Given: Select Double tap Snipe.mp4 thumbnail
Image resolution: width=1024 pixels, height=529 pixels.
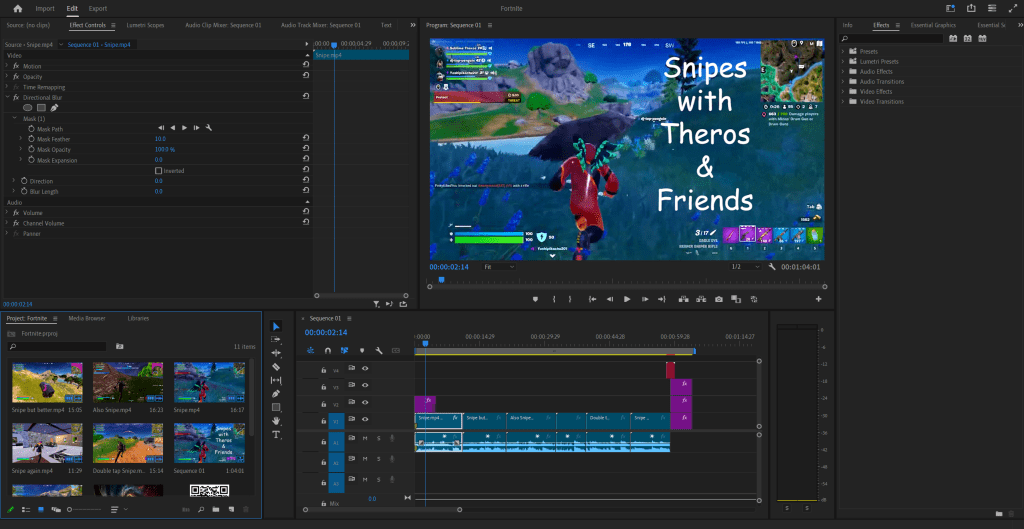Looking at the screenshot, I should (128, 443).
